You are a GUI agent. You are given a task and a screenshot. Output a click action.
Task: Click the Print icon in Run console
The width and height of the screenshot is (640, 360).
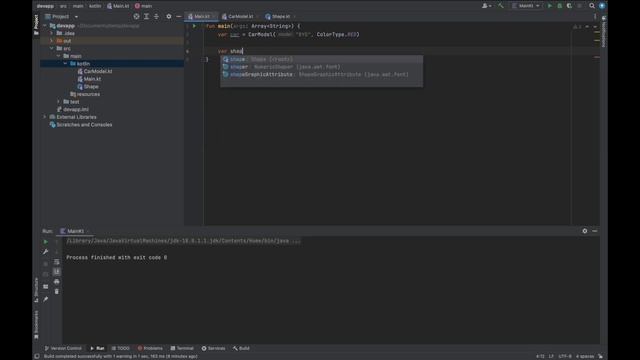57,282
